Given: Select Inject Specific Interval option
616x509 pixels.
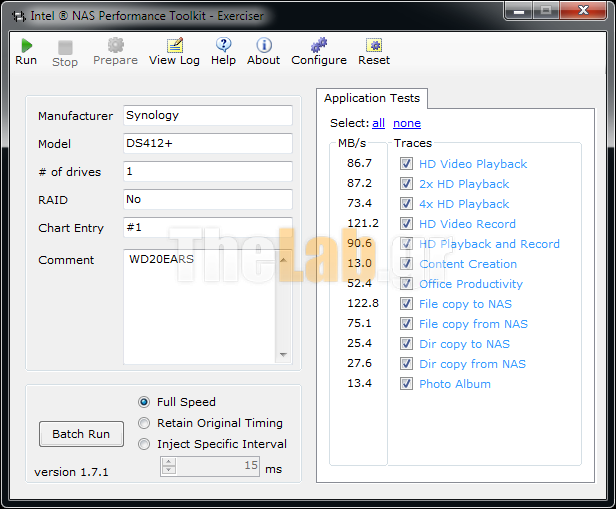Looking at the screenshot, I should click(x=144, y=444).
